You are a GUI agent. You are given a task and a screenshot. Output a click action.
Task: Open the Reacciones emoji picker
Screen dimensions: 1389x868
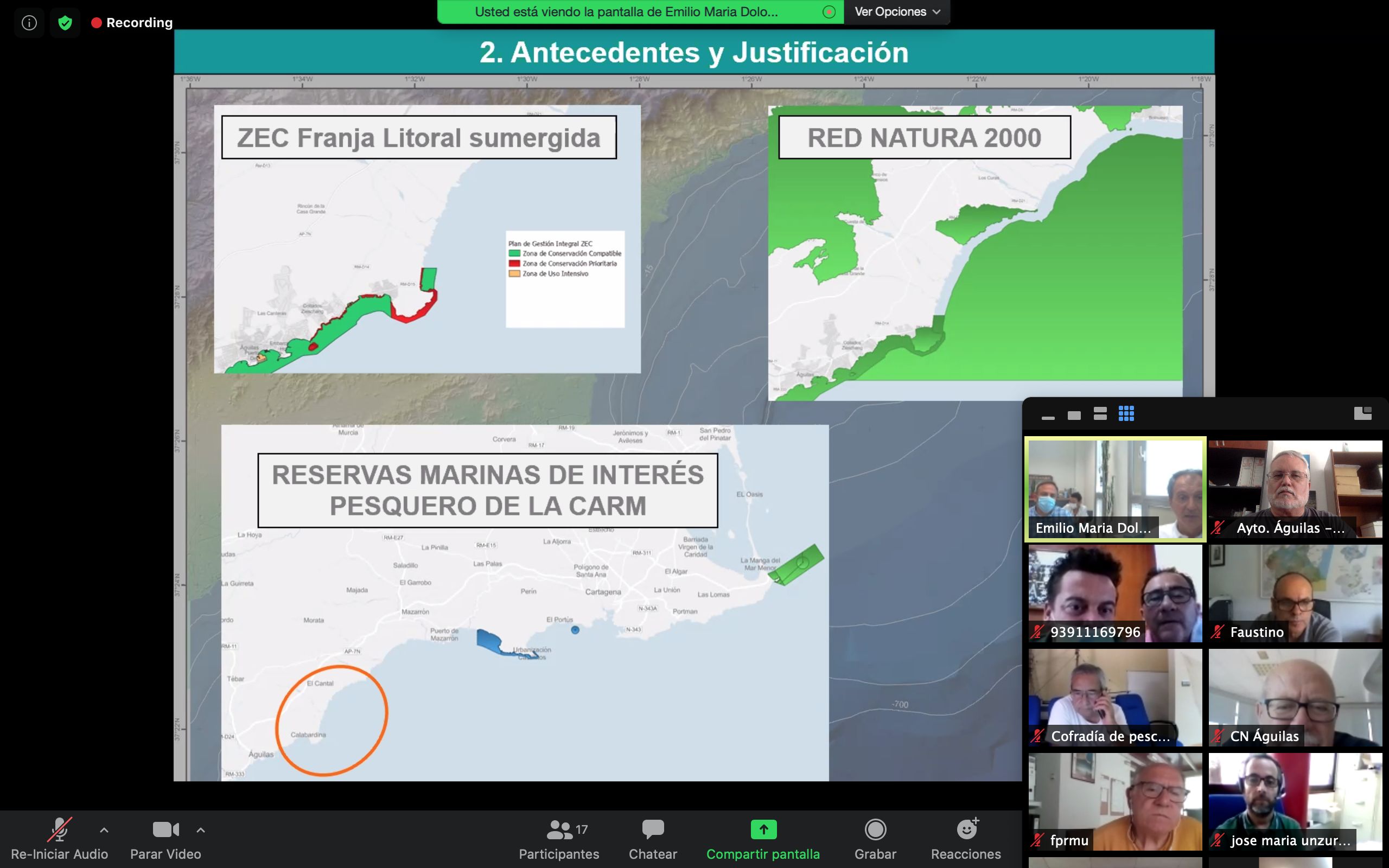pos(966,838)
